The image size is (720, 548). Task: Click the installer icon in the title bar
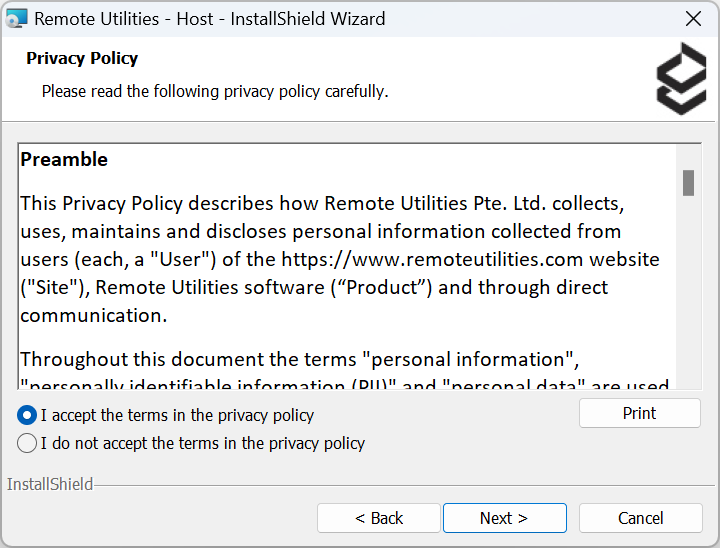[x=17, y=19]
